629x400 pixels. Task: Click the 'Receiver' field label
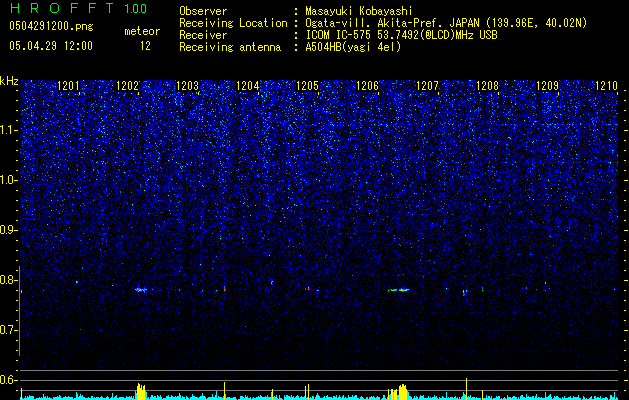tap(203, 35)
